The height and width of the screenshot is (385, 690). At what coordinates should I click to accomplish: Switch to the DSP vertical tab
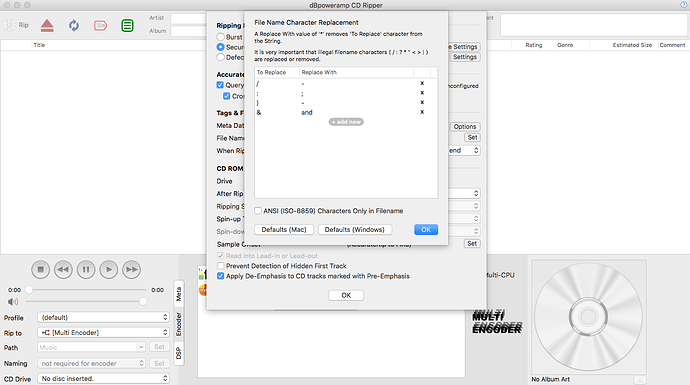pyautogui.click(x=179, y=353)
